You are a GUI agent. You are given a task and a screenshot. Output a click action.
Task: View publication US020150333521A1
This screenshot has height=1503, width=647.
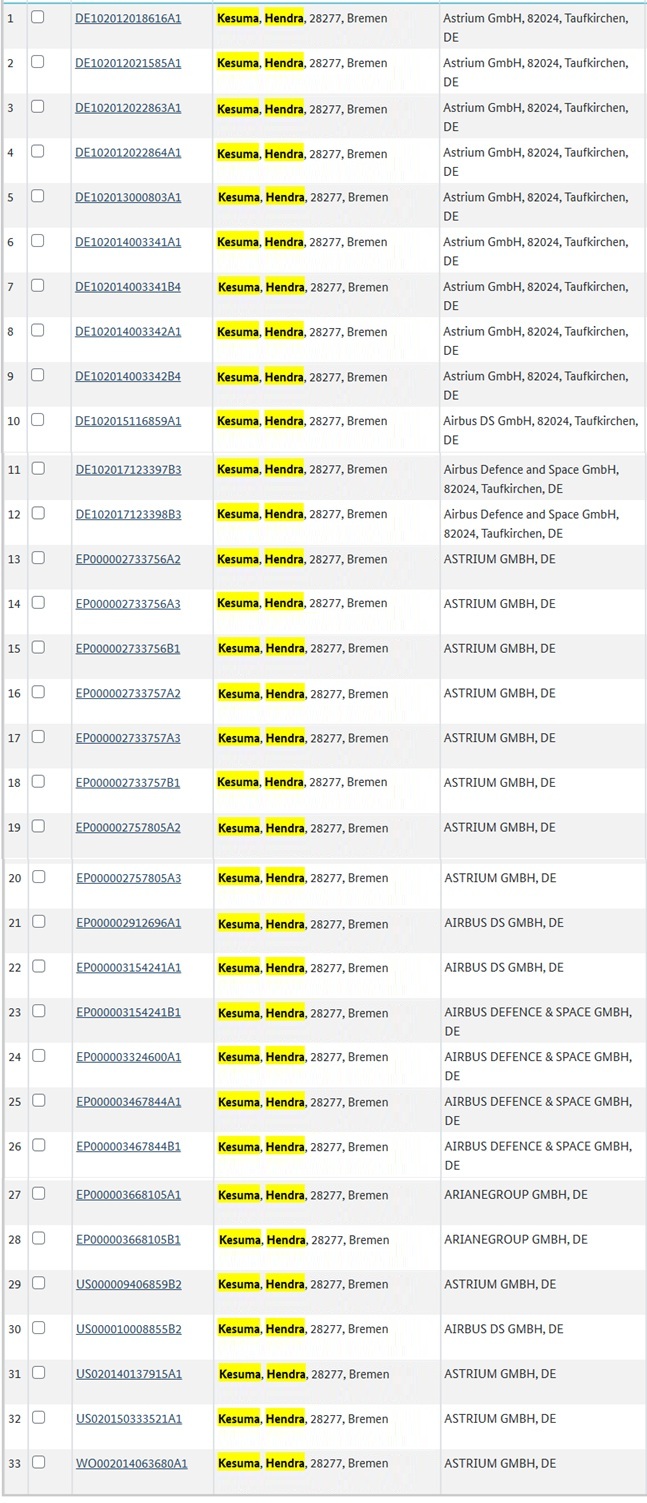click(129, 1419)
